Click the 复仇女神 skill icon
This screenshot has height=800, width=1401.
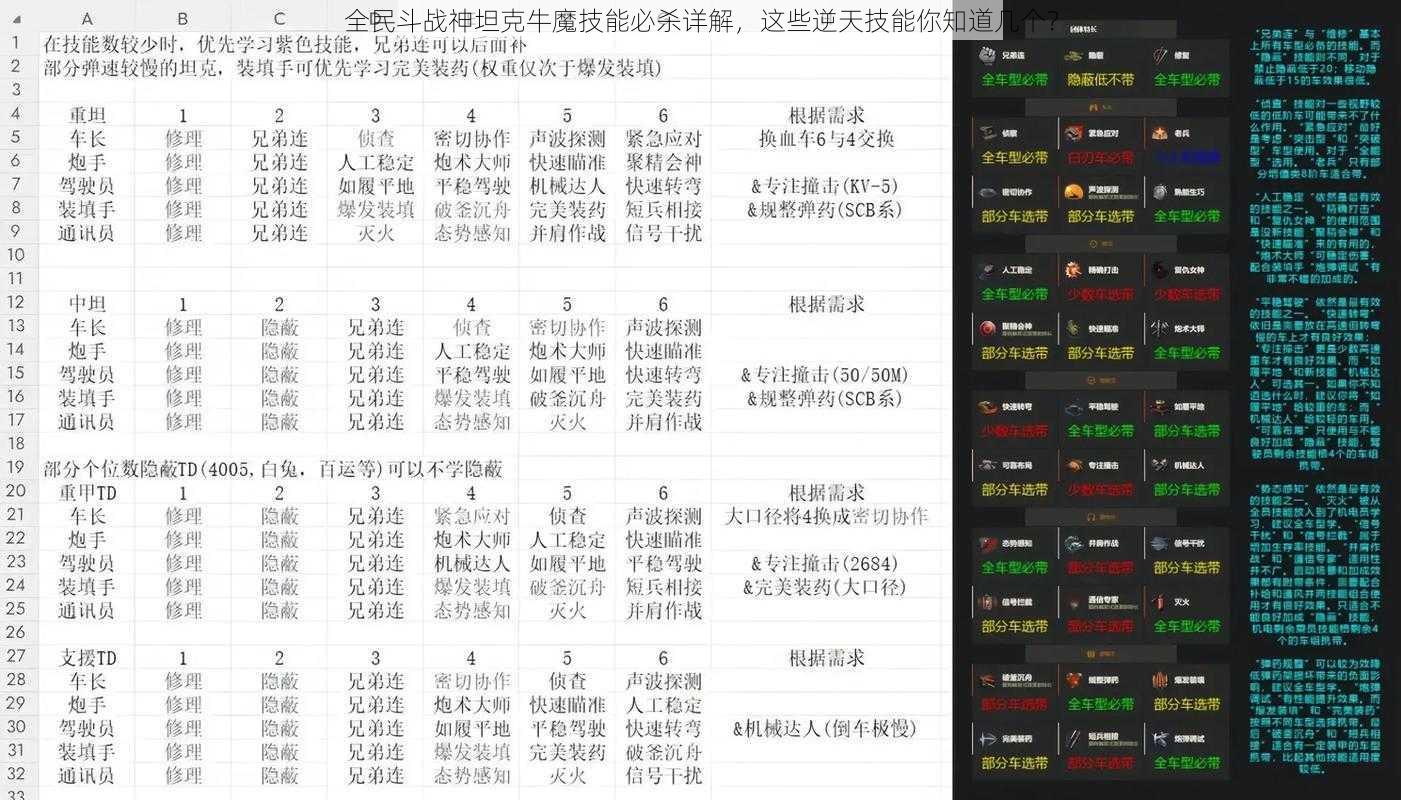[x=1160, y=271]
